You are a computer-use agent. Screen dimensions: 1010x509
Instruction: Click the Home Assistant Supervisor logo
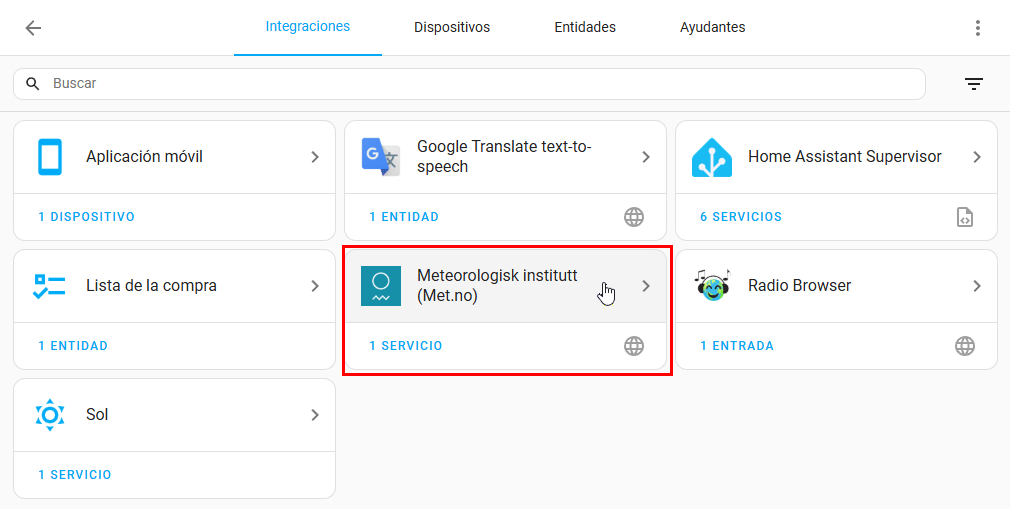(712, 157)
